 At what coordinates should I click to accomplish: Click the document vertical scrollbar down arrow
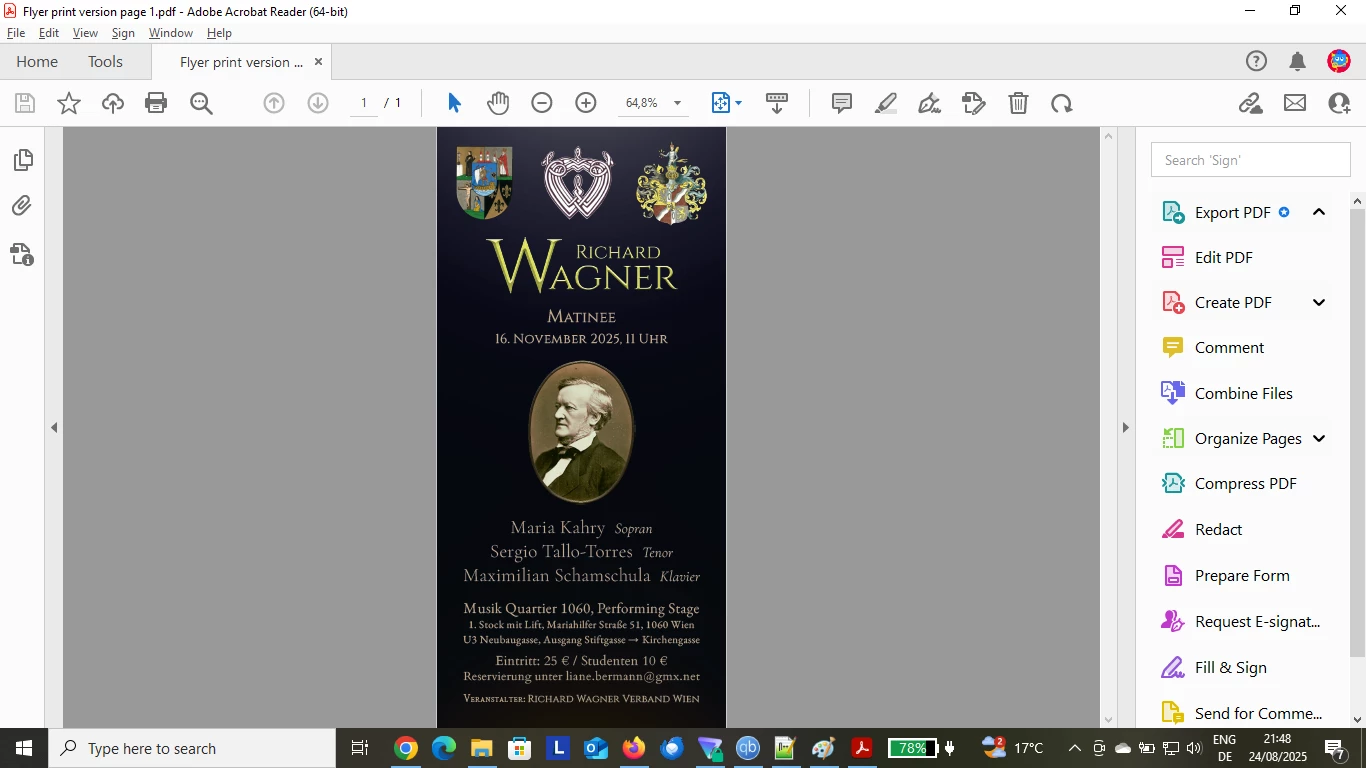pos(1108,720)
